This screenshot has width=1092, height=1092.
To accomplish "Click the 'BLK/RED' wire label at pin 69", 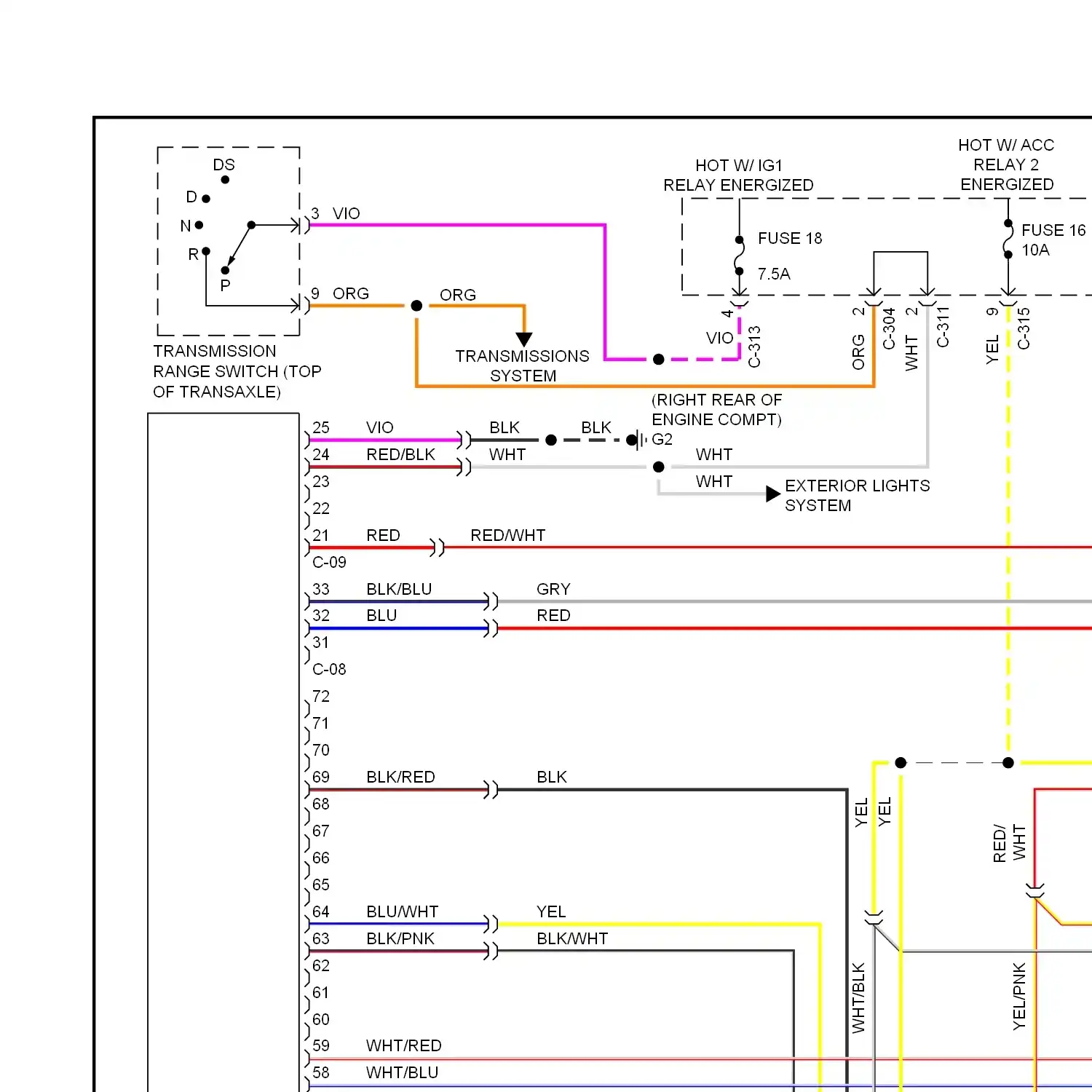I will 400,777.
